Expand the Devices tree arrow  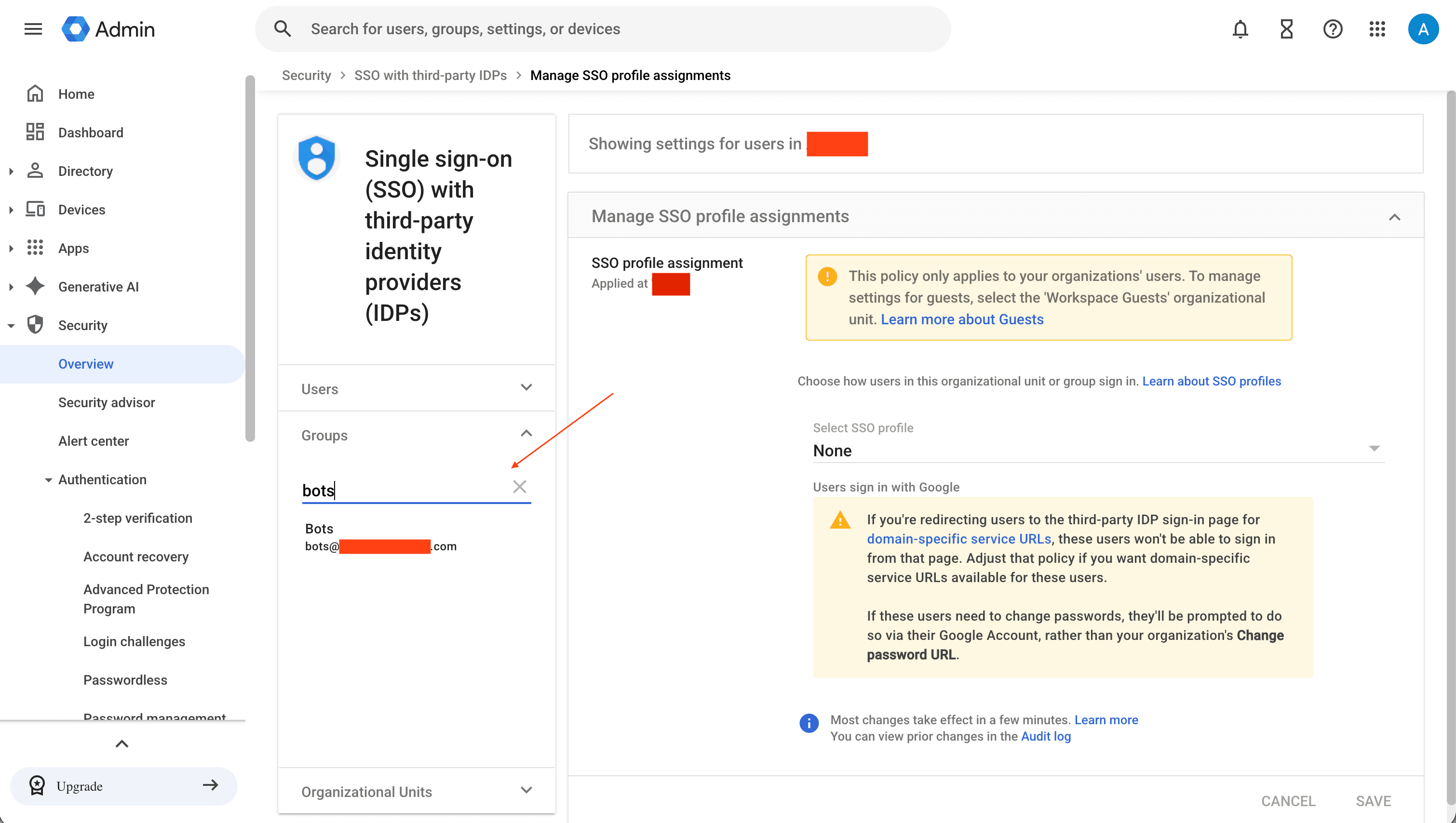[11, 210]
